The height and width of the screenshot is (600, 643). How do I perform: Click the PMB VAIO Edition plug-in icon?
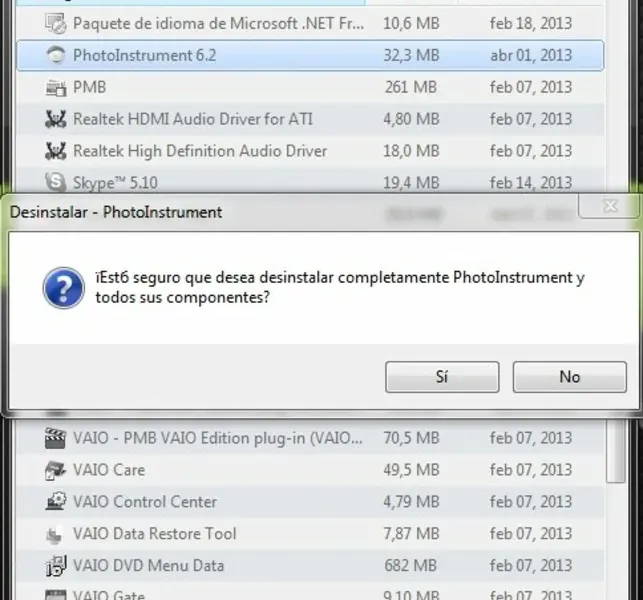(56, 438)
